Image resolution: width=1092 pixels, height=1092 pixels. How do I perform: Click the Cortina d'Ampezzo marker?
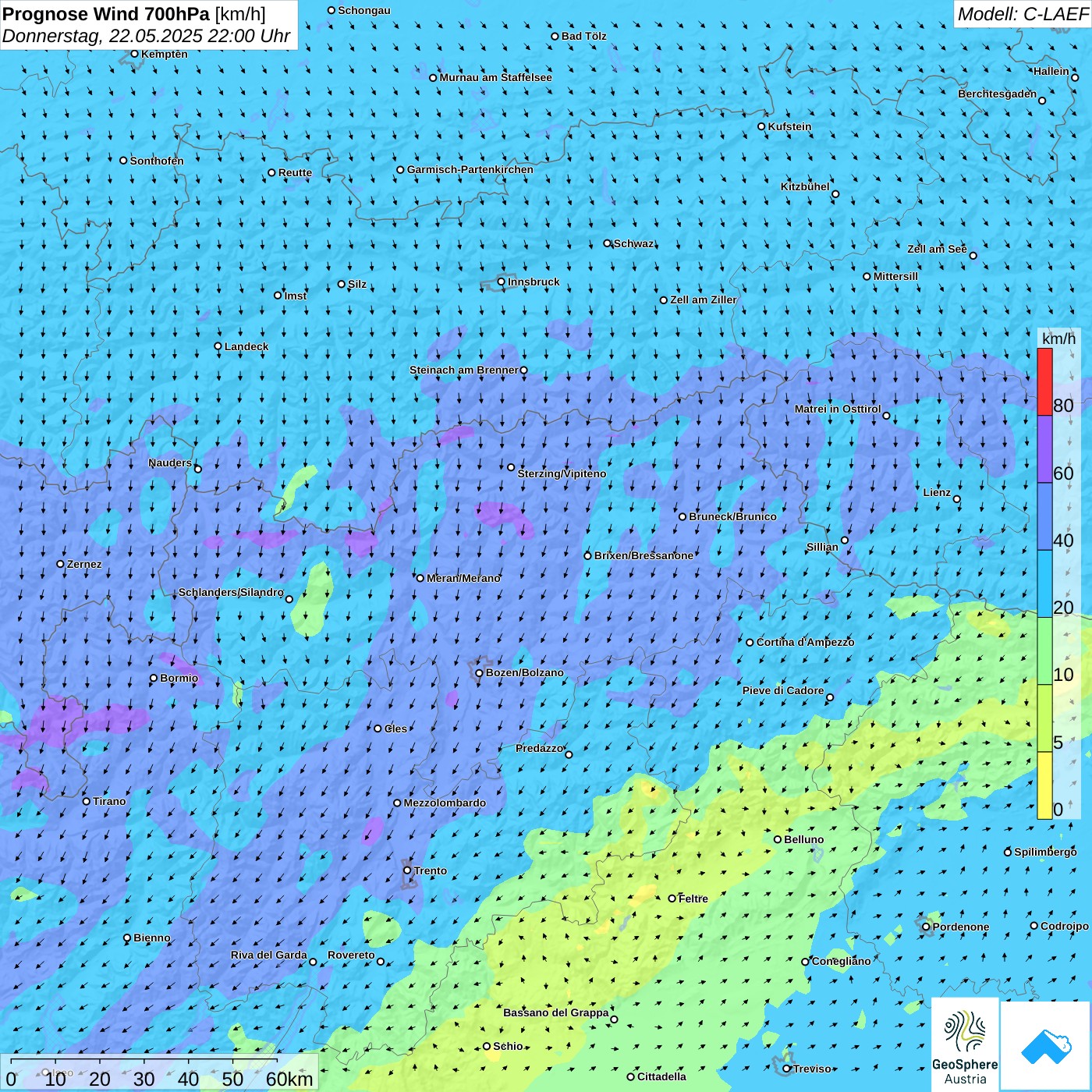[750, 643]
